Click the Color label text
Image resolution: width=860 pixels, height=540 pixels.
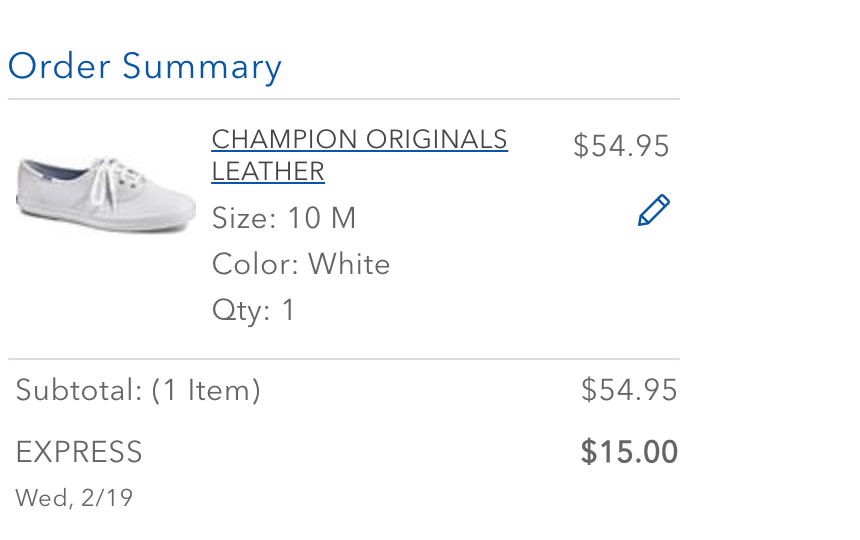[255, 264]
